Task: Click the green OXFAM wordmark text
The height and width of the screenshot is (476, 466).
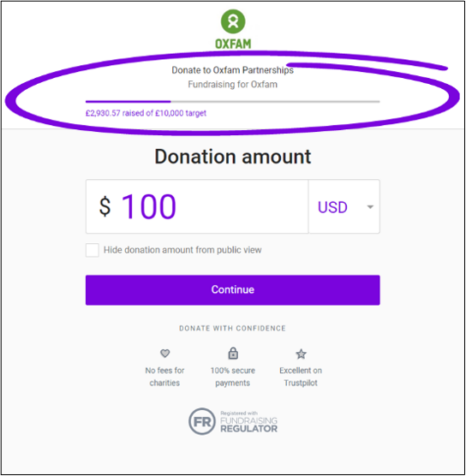Action: (233, 44)
